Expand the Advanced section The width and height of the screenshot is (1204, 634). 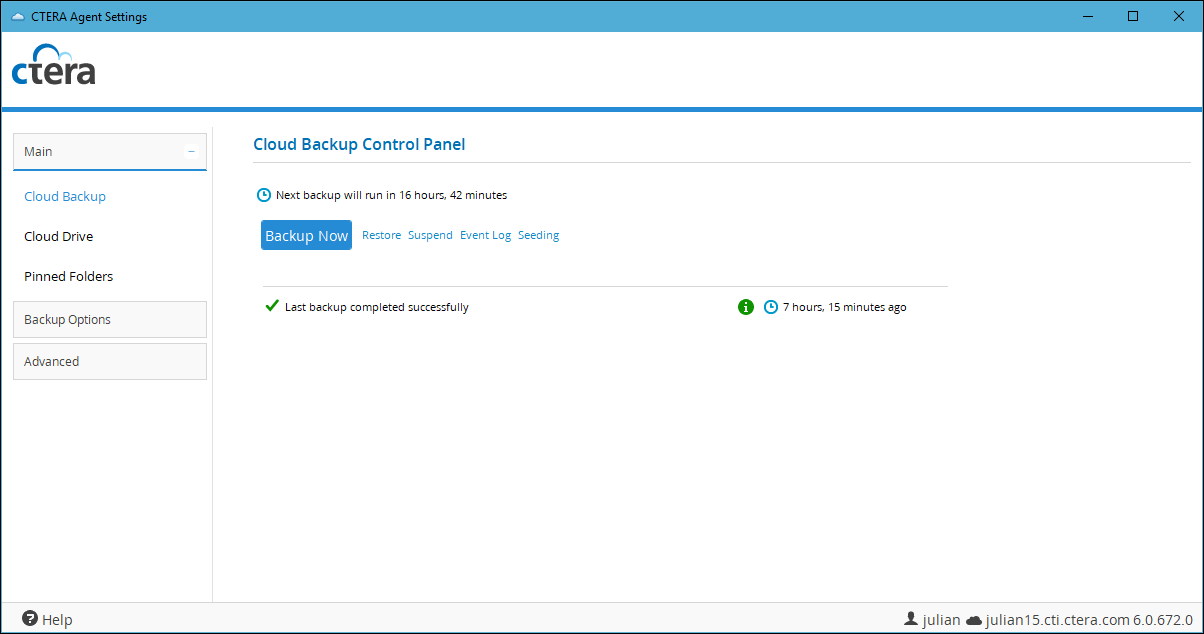[x=110, y=362]
